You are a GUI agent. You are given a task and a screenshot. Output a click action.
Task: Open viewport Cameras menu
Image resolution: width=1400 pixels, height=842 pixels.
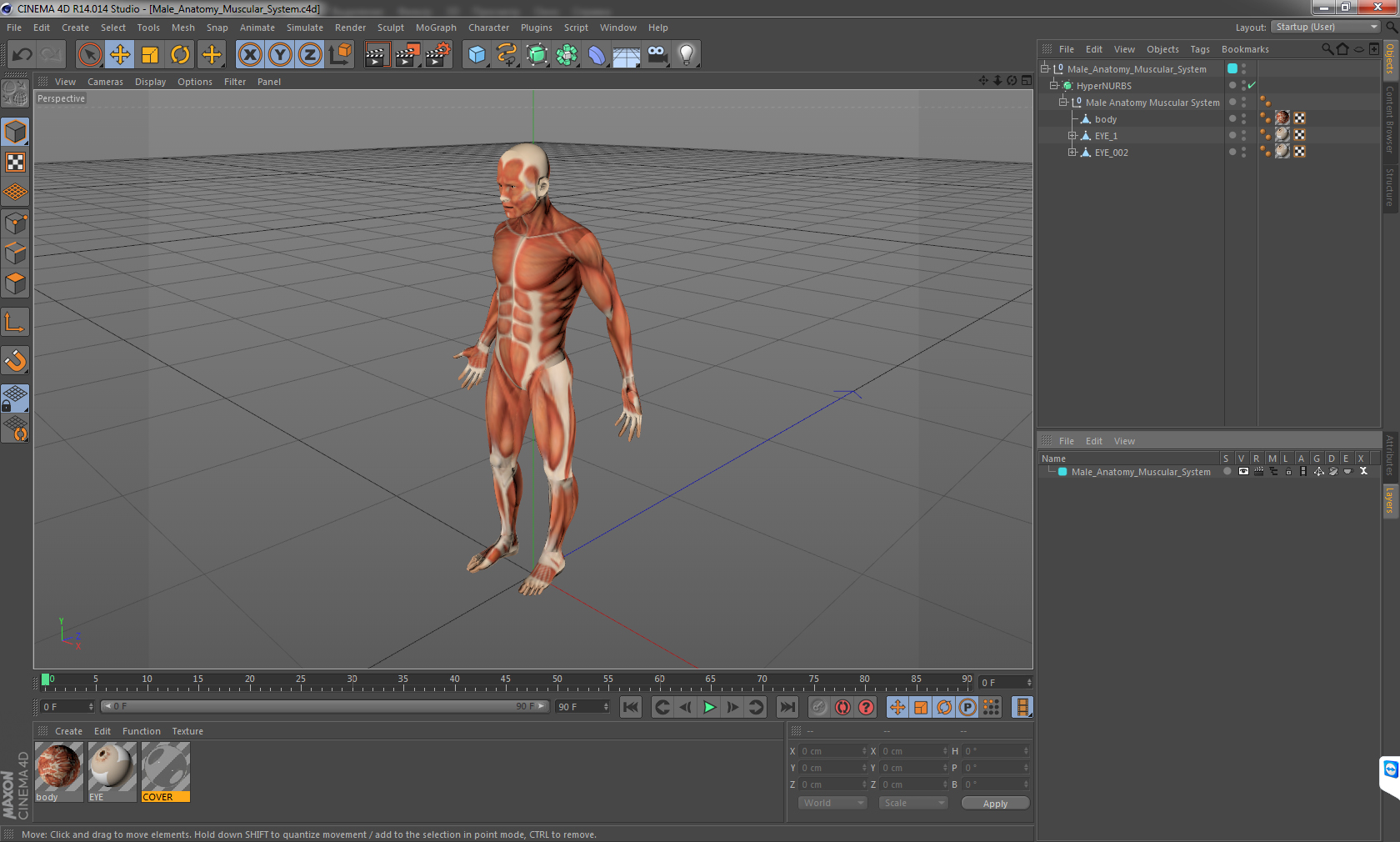(x=105, y=82)
